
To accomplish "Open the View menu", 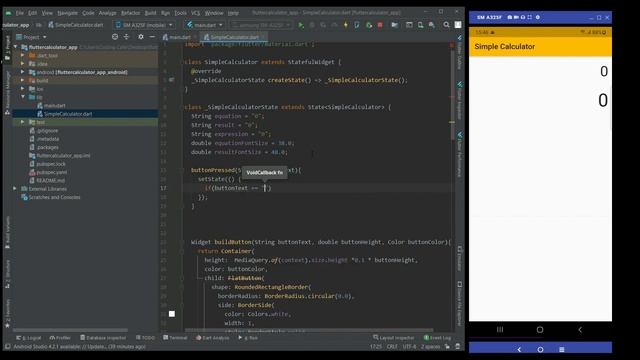I will pos(47,13).
